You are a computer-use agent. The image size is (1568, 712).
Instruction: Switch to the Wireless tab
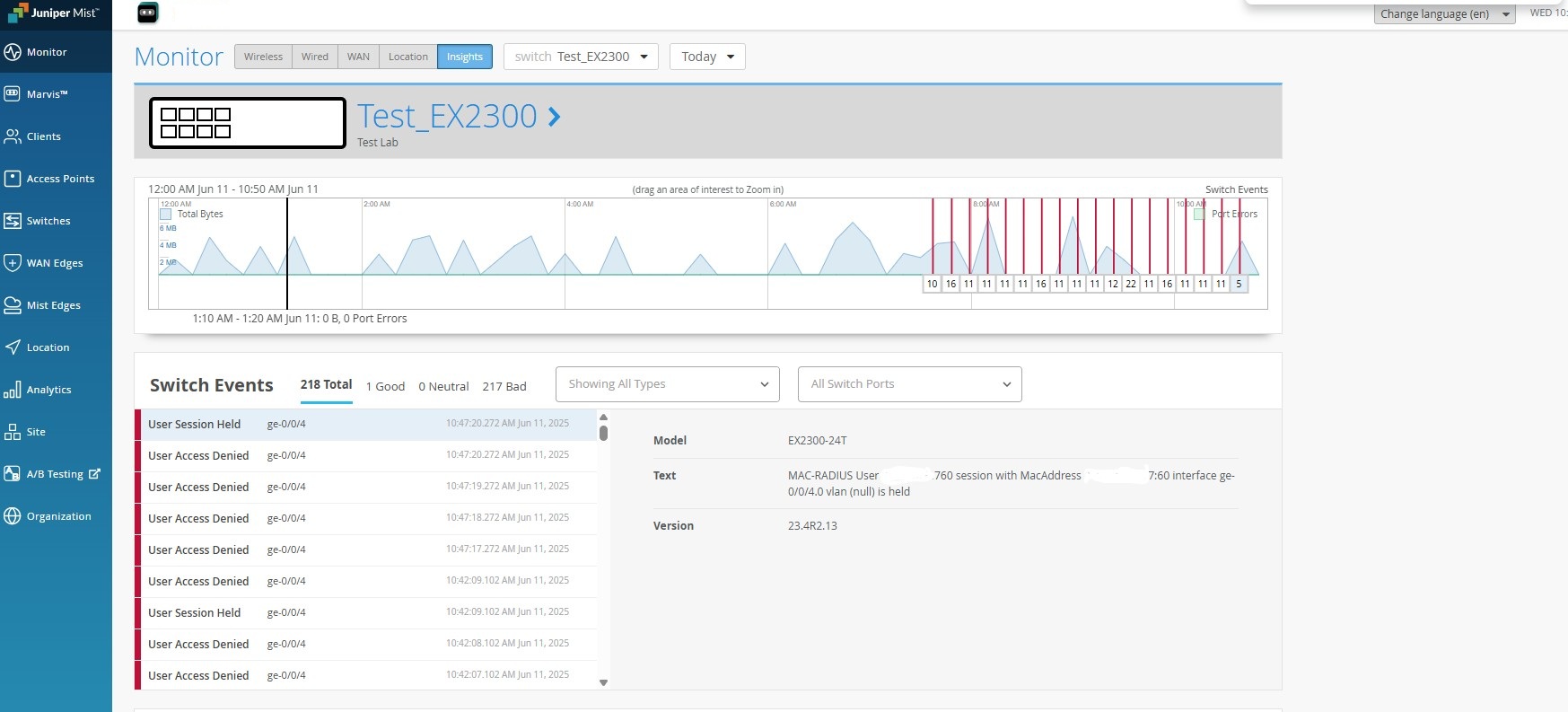(263, 57)
